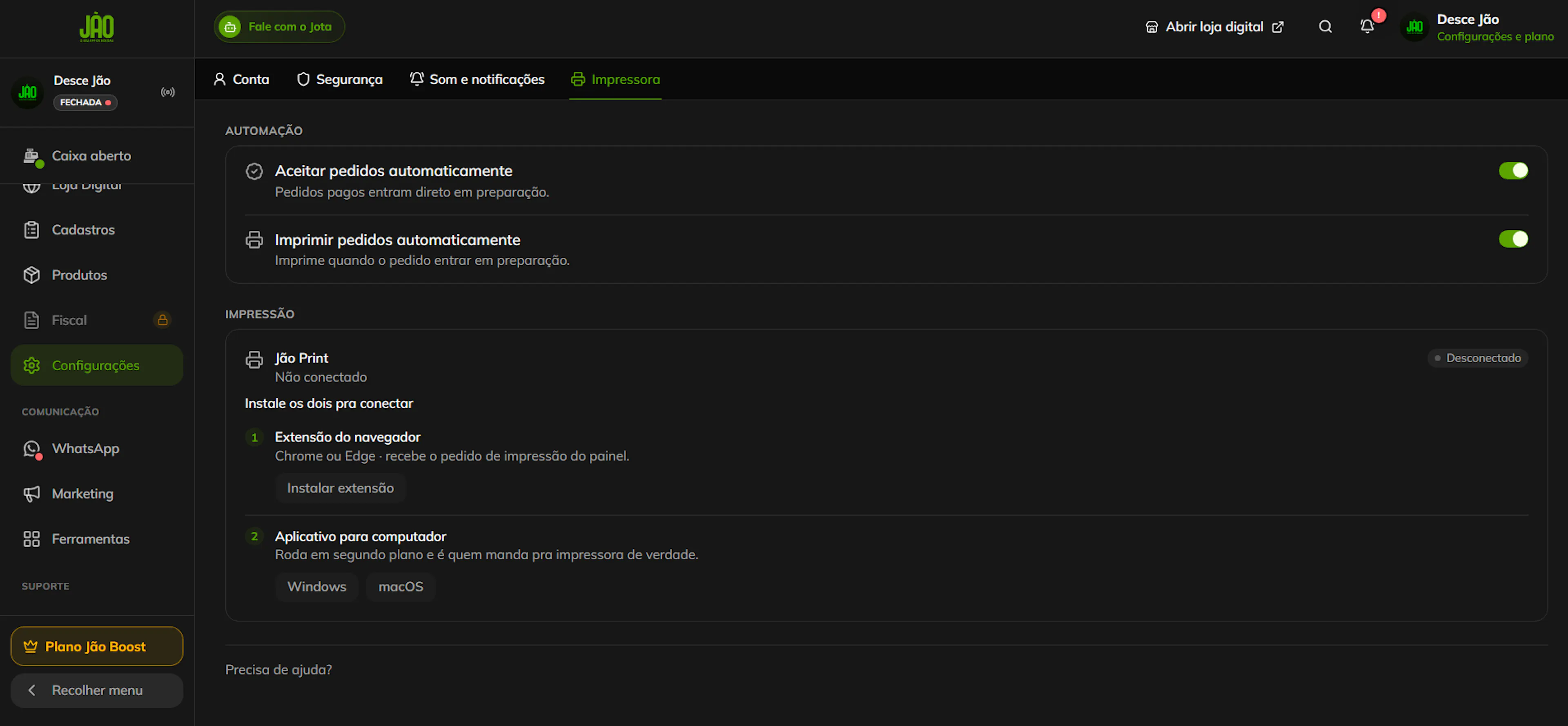Click the Fiscal lock icon
1568x726 pixels.
[162, 319]
